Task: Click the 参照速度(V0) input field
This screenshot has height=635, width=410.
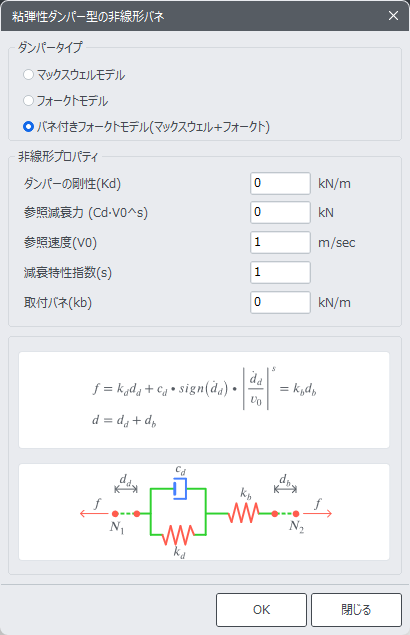Action: [280, 243]
